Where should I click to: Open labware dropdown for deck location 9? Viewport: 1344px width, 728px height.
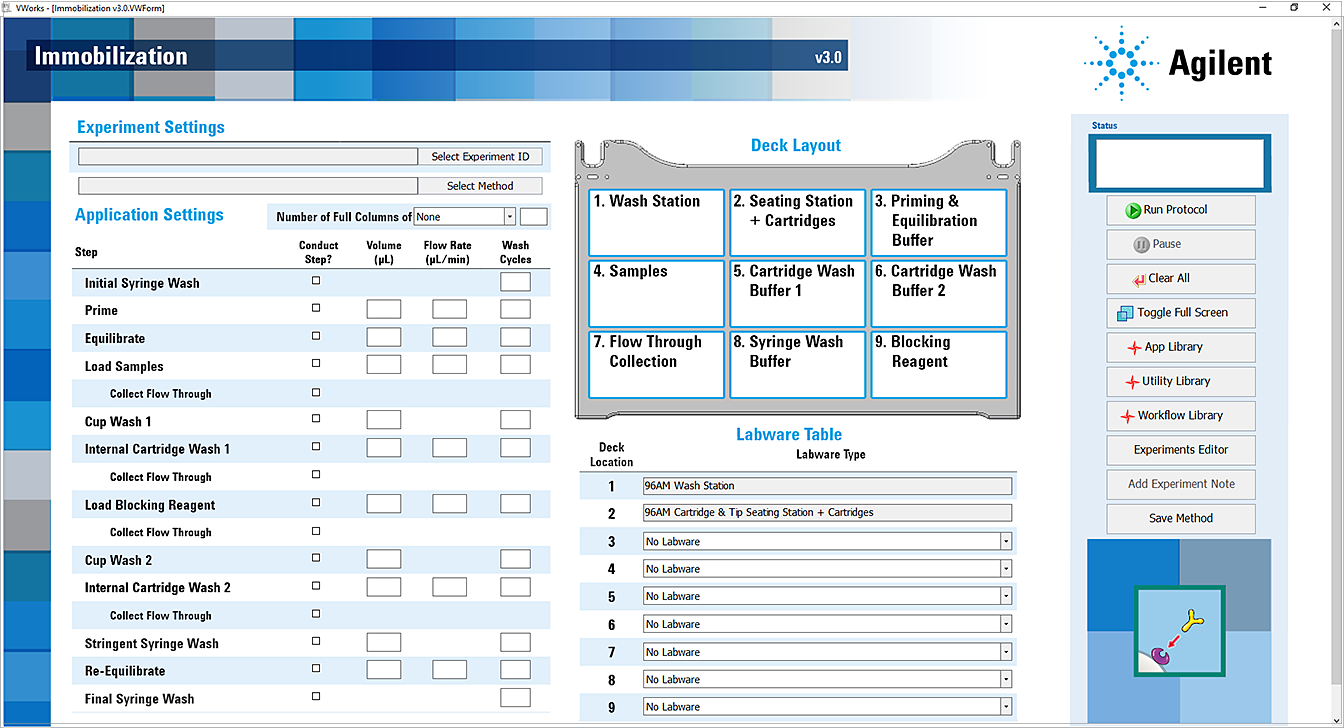pyautogui.click(x=1006, y=707)
